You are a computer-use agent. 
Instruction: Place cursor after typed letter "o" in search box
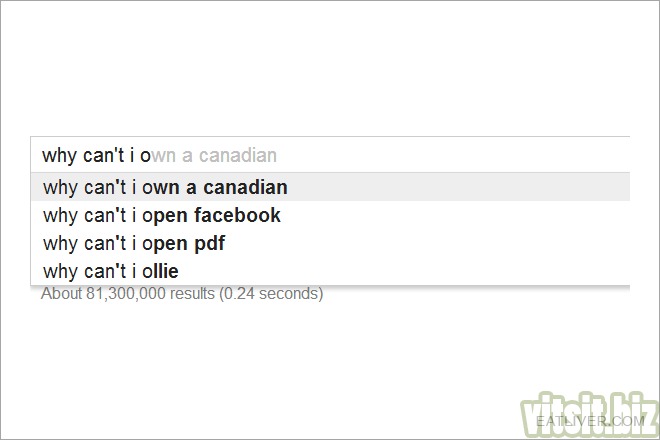[151, 155]
